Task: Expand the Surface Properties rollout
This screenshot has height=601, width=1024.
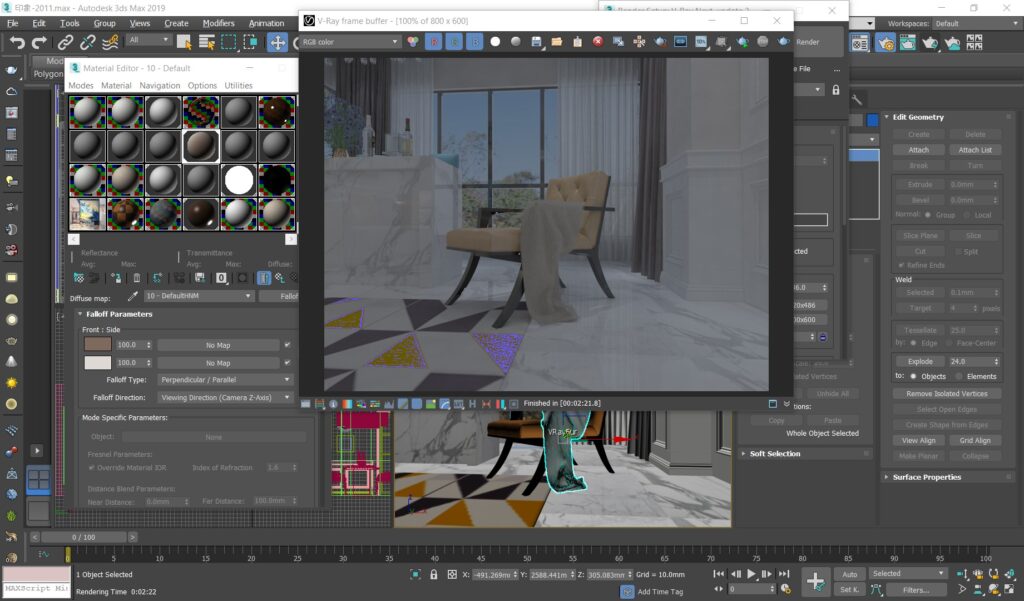Action: click(926, 477)
